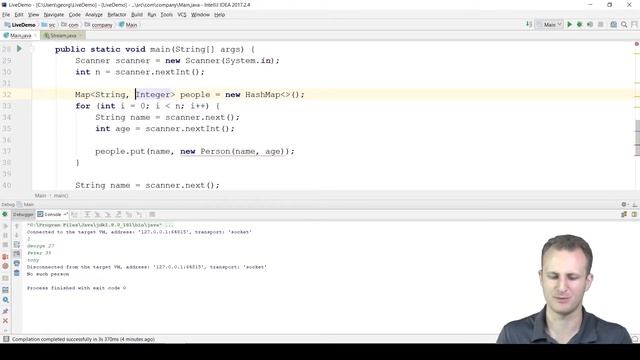
Task: Close the Stream.java tab
Action: coord(80,36)
